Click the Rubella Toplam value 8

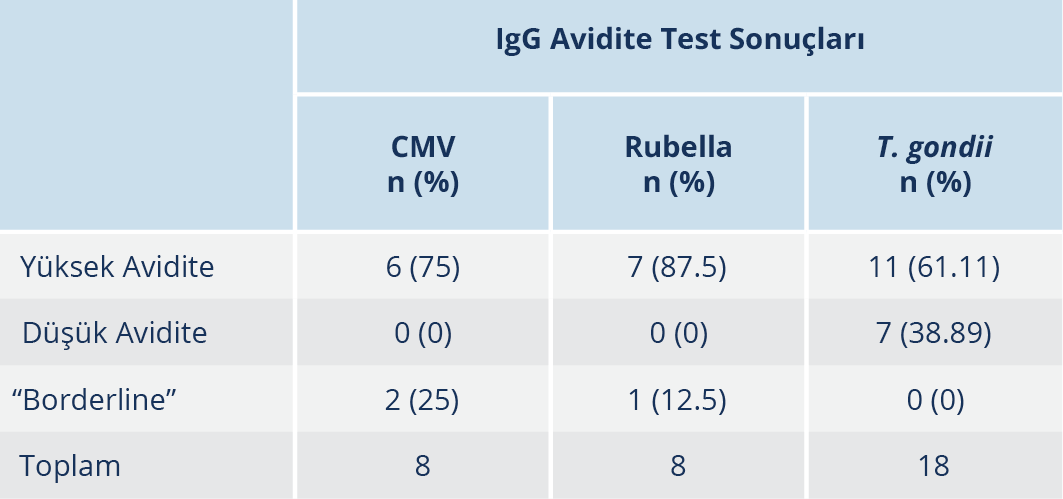coord(678,465)
